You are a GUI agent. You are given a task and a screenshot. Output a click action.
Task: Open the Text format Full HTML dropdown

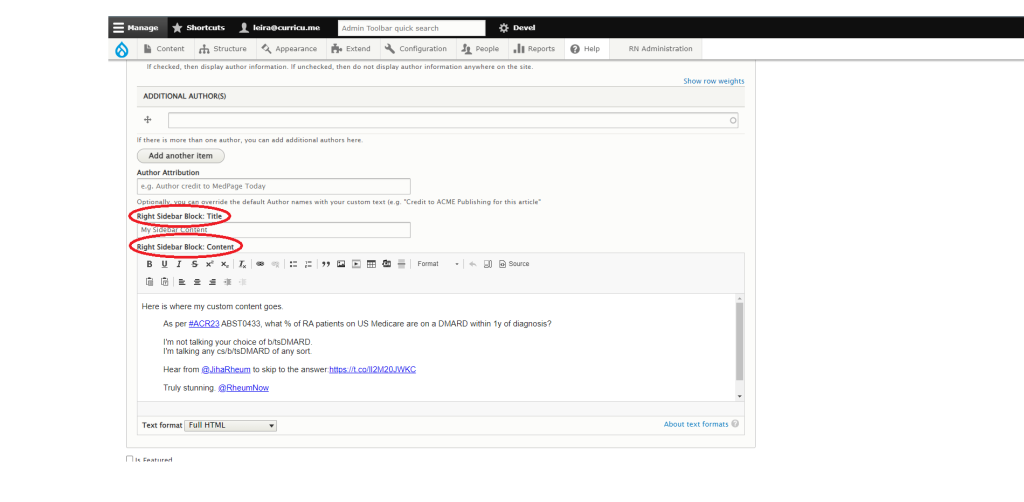(231, 425)
